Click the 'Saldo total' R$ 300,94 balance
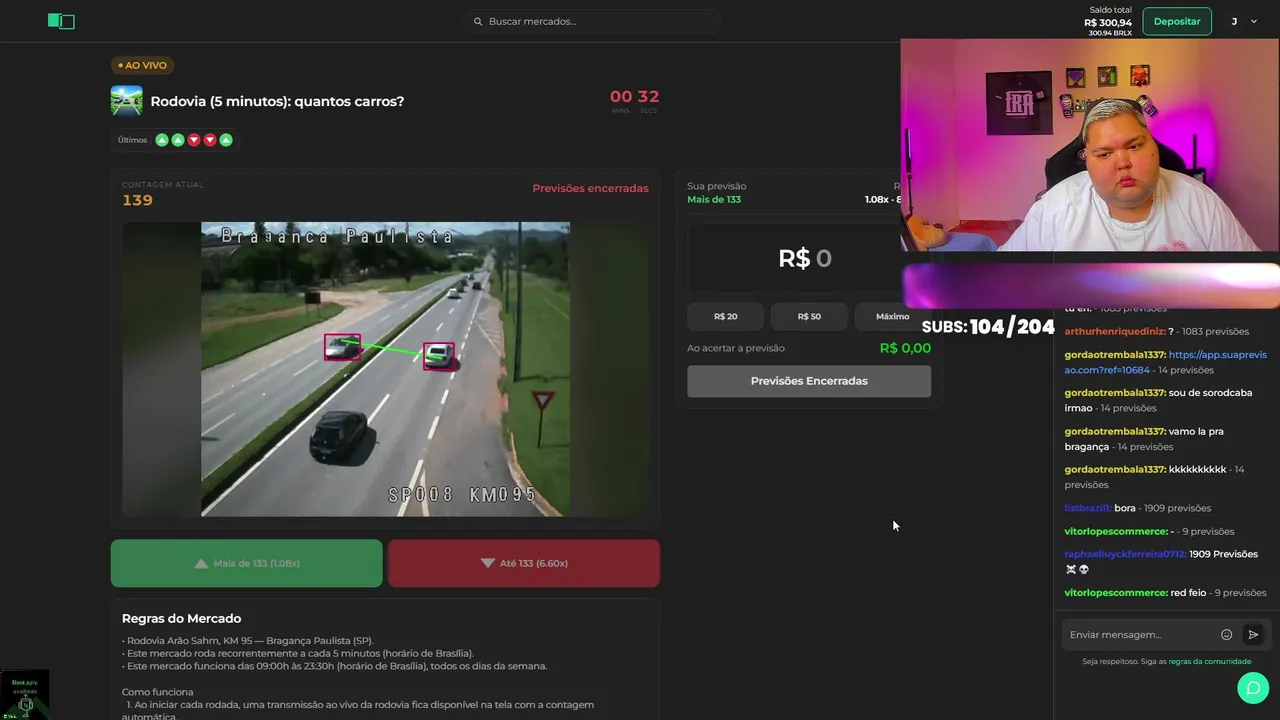The height and width of the screenshot is (720, 1280). (x=1110, y=22)
